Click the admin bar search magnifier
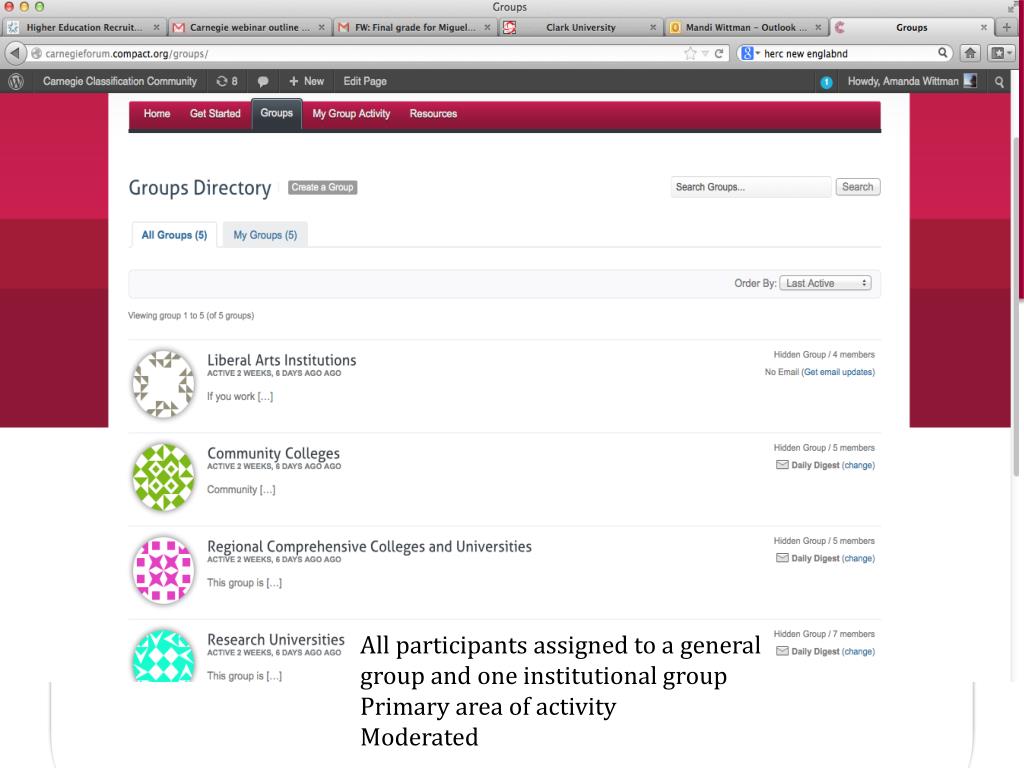 click(x=999, y=82)
